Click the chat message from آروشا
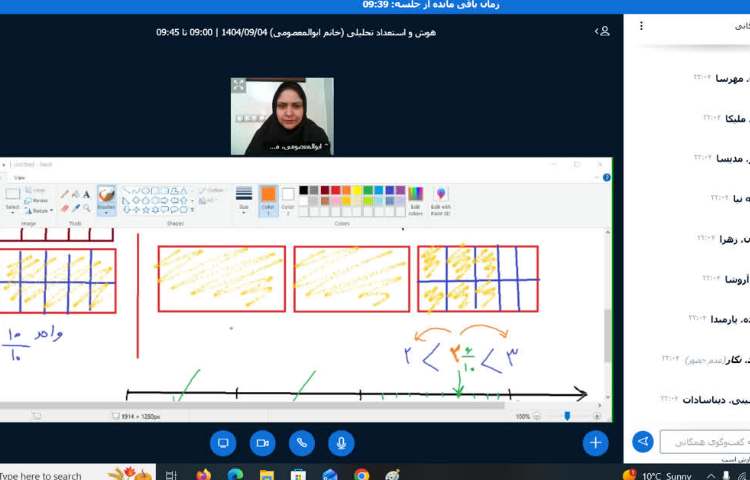The width and height of the screenshot is (750, 480). click(x=724, y=279)
